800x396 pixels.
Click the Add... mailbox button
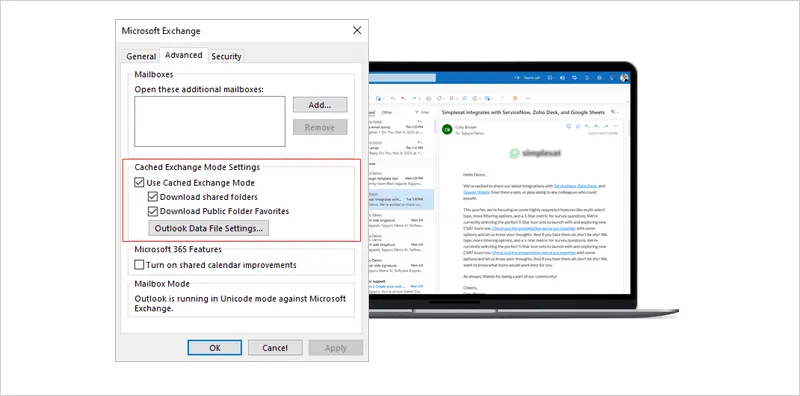coord(320,105)
